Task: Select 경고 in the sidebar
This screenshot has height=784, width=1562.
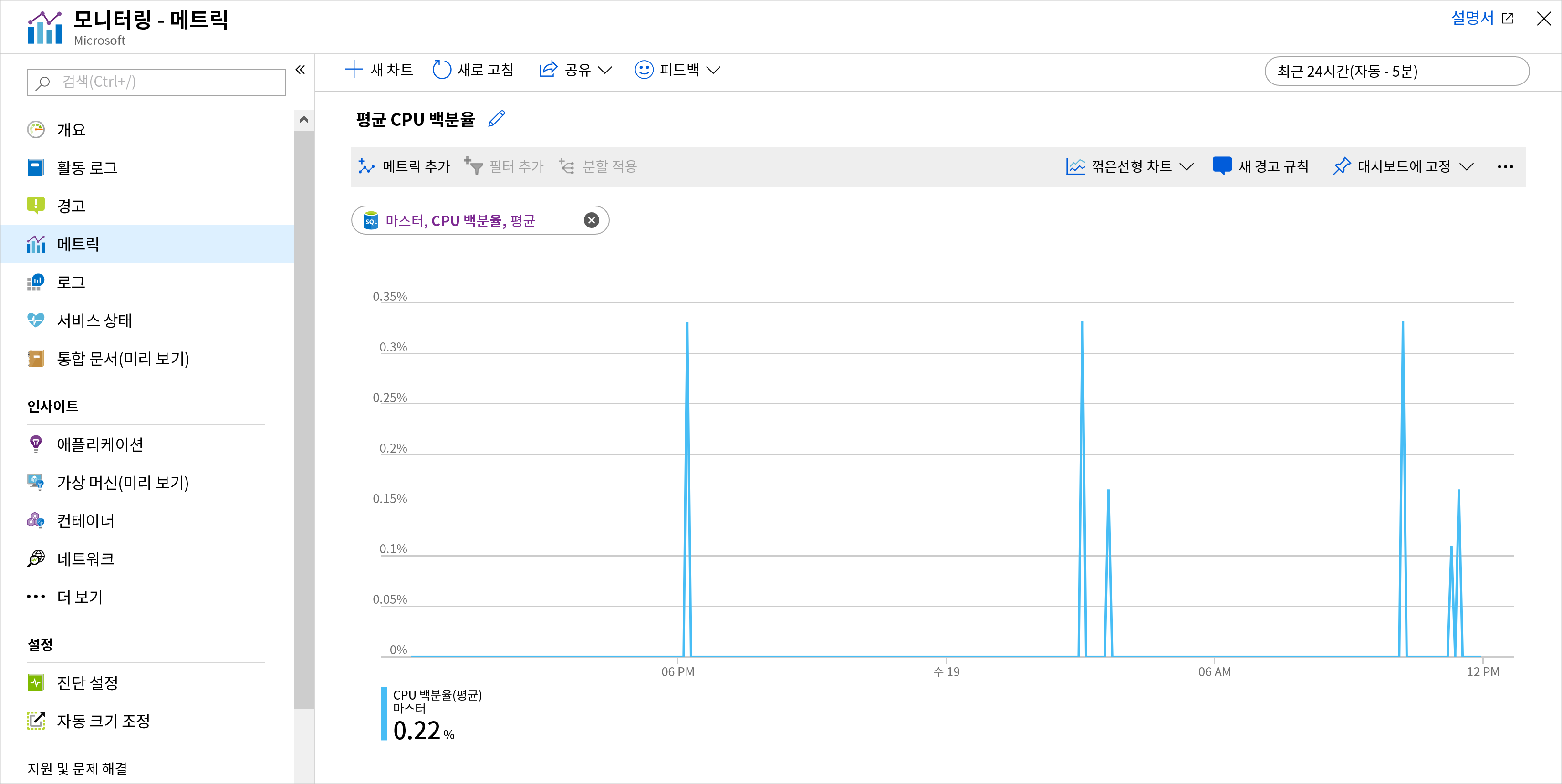Action: tap(147, 206)
